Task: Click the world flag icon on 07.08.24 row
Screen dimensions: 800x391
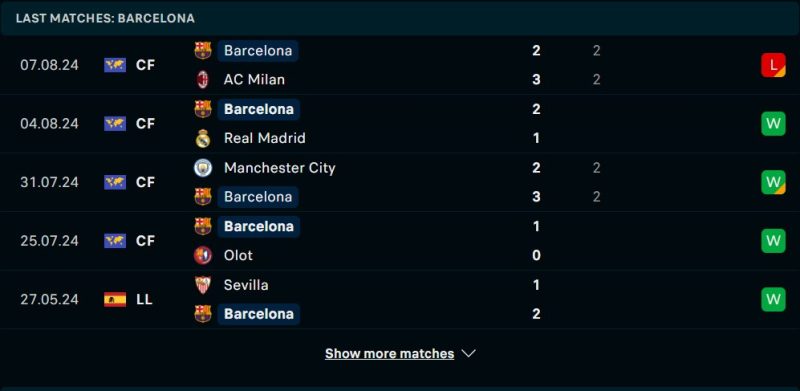Action: tap(115, 65)
